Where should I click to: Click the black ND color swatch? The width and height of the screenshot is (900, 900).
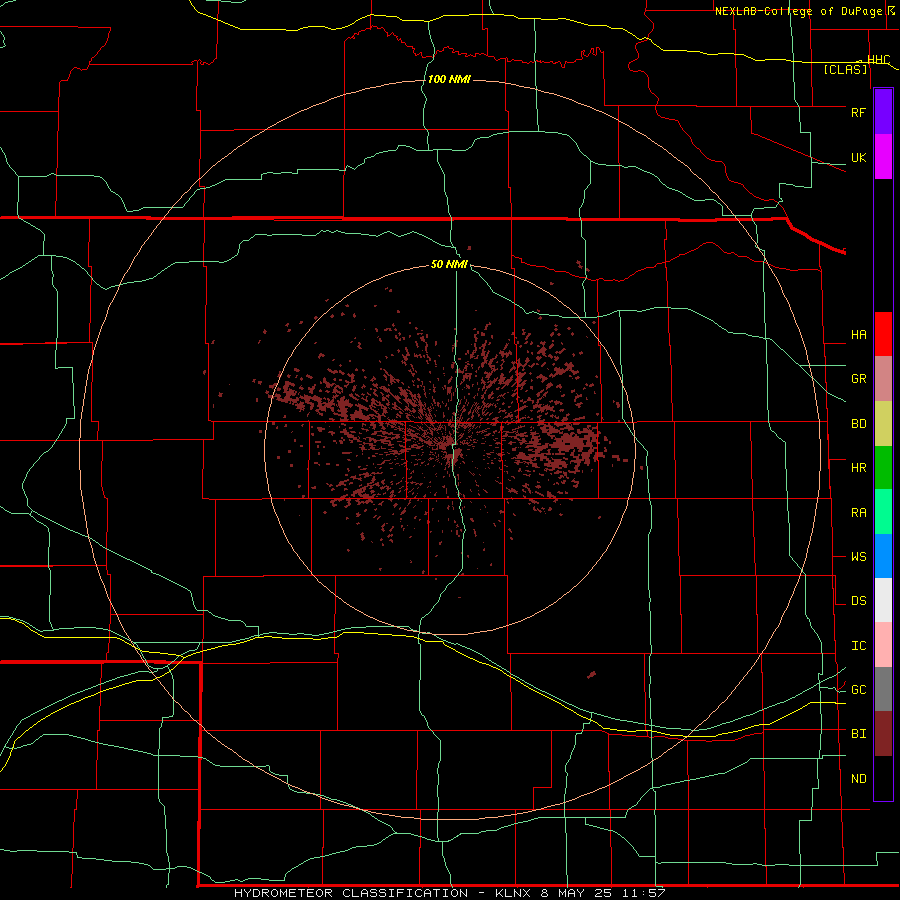(883, 778)
